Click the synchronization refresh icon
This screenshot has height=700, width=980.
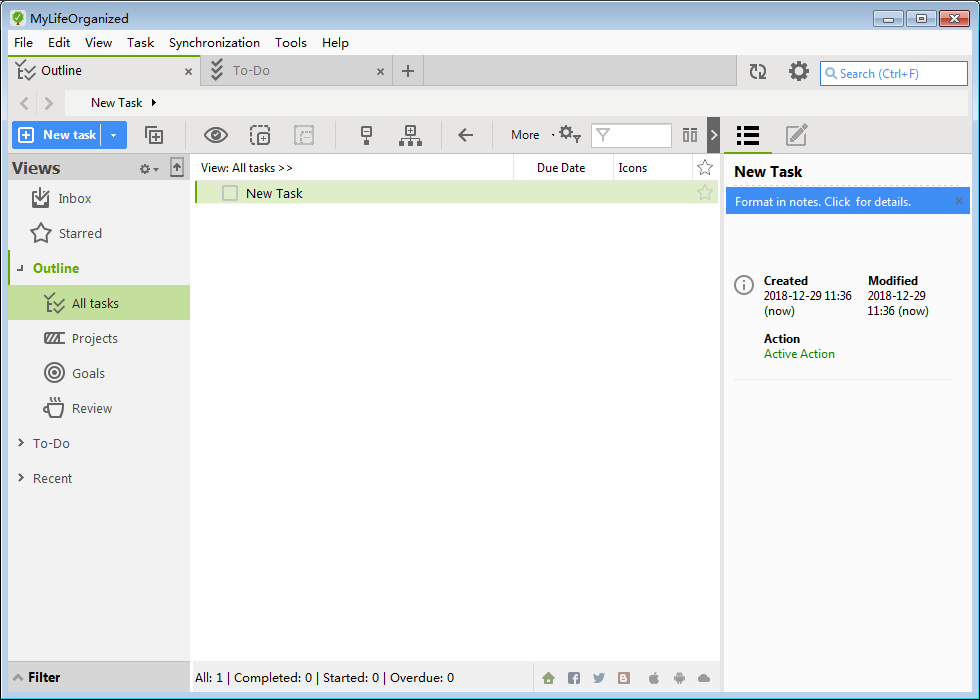pyautogui.click(x=757, y=71)
